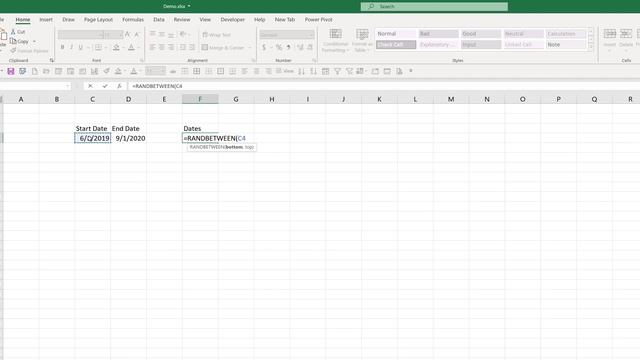Open the Data ribbon tab
The image size is (640, 360).
coord(159,20)
